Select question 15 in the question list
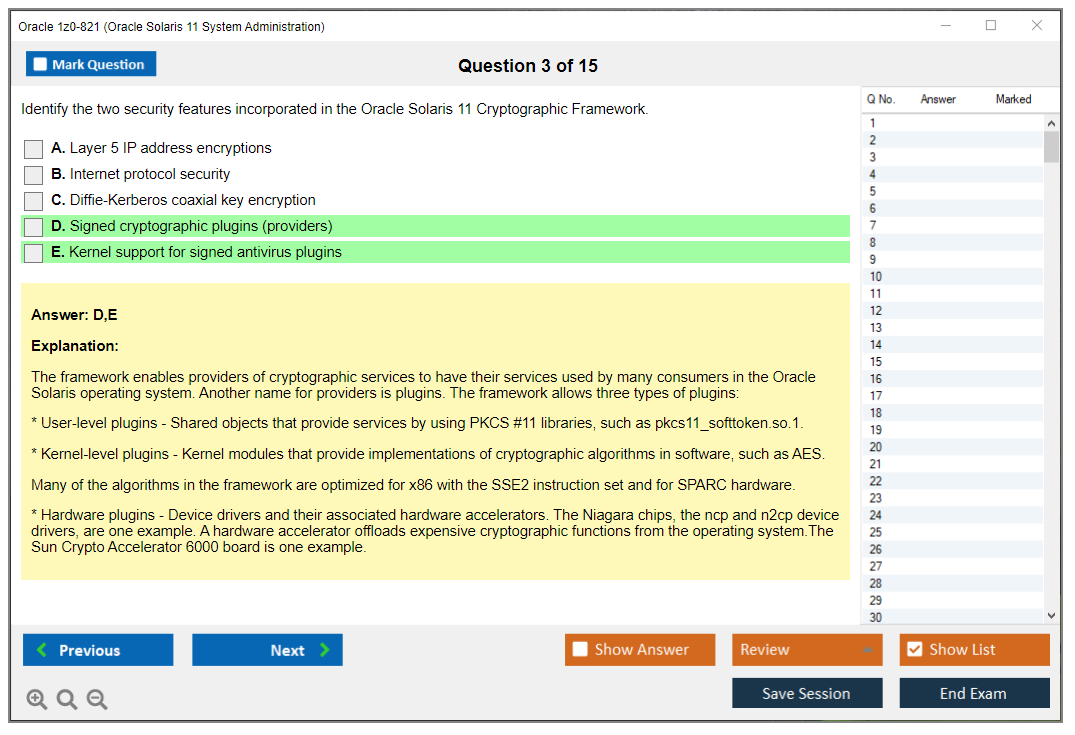Screen dimensions: 1075x735 876,361
